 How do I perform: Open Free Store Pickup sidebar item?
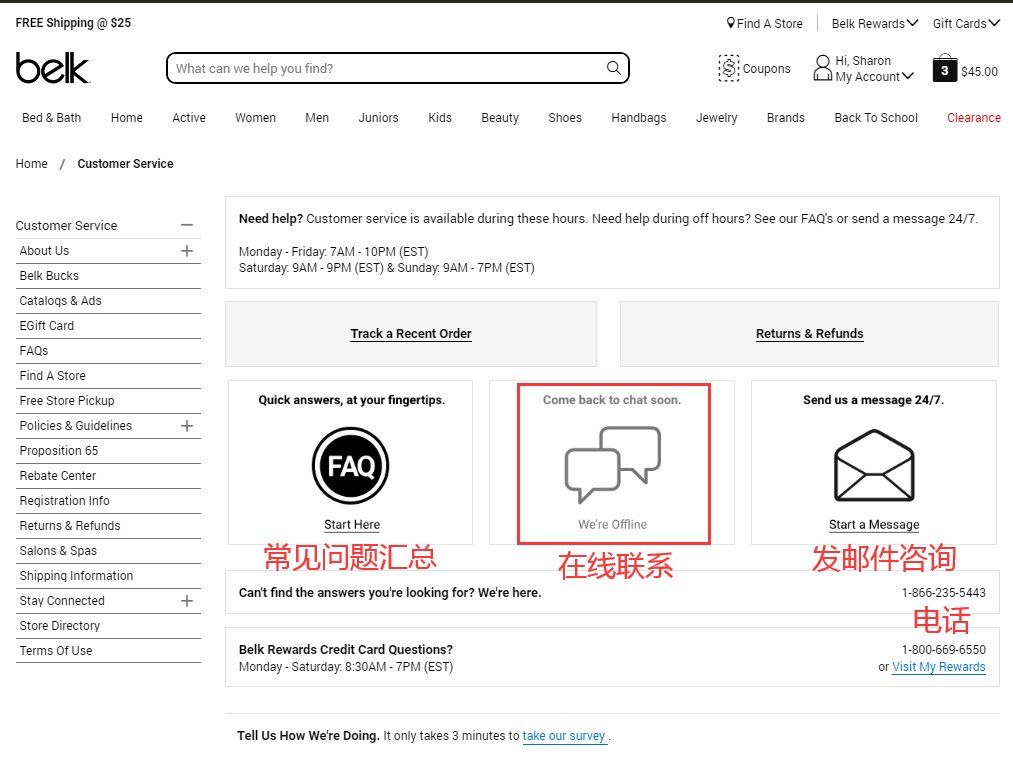click(x=67, y=400)
